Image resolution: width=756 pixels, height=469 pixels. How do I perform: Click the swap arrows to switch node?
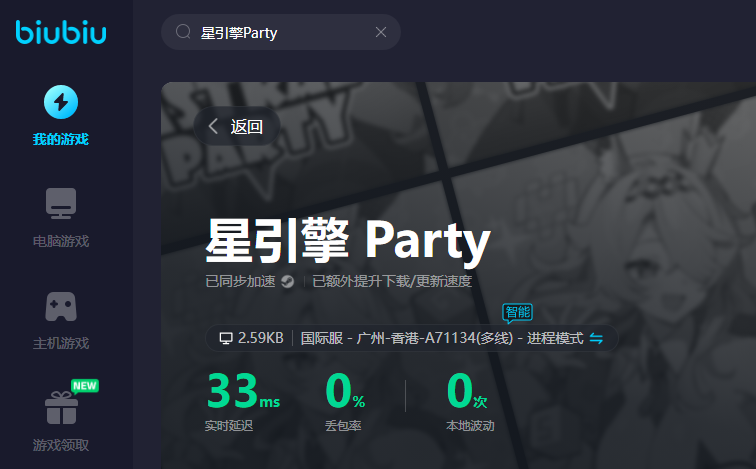point(596,338)
